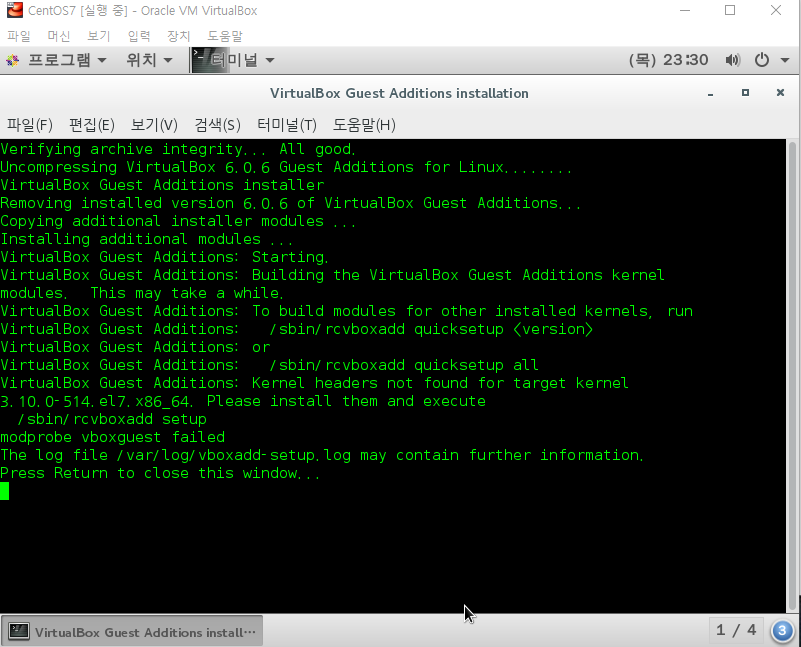Open terminal 파일(F) menu
The width and height of the screenshot is (801, 647).
point(30,125)
